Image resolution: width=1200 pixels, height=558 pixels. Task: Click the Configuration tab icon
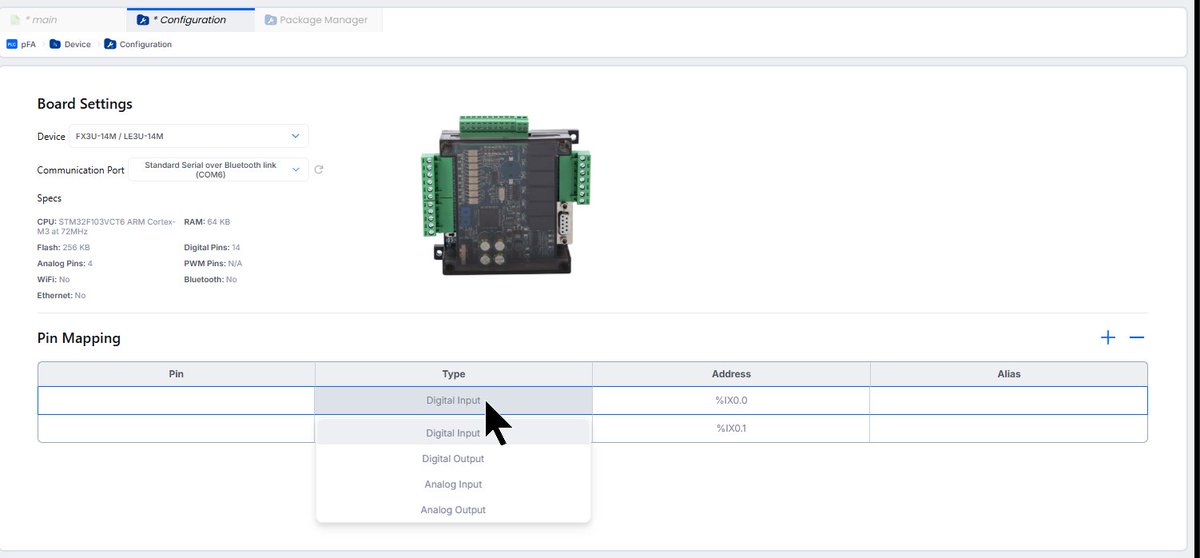point(143,19)
